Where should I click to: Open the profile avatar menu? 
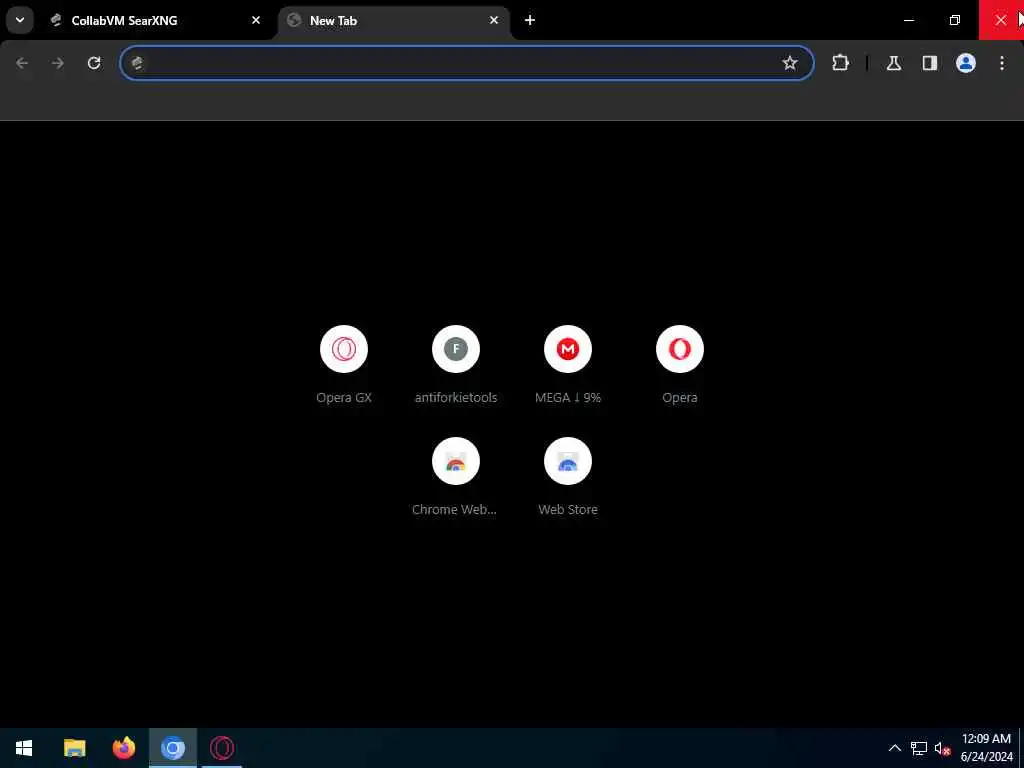tap(965, 63)
